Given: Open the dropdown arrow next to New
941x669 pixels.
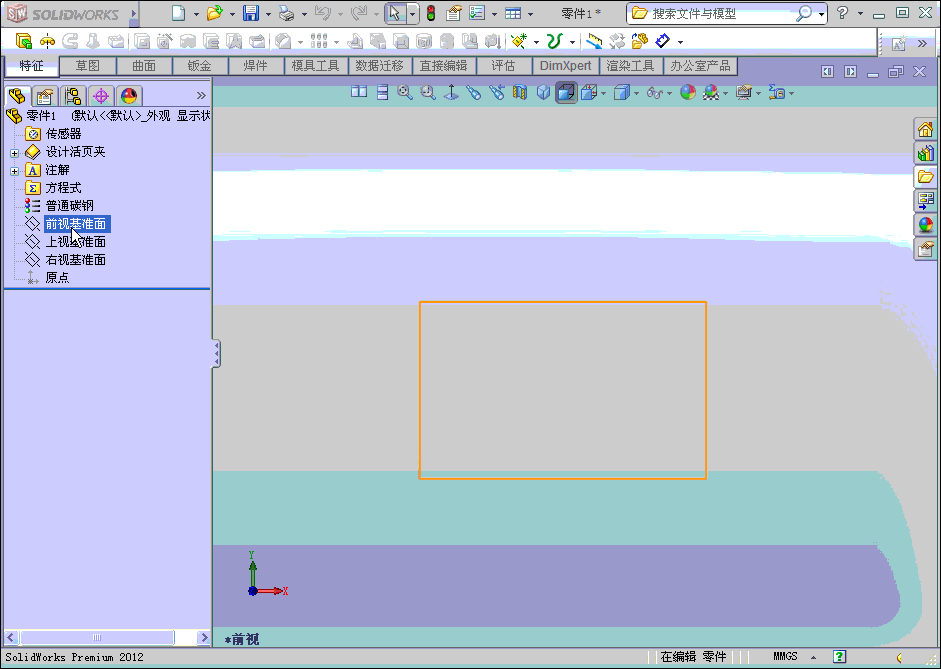Looking at the screenshot, I should (196, 14).
